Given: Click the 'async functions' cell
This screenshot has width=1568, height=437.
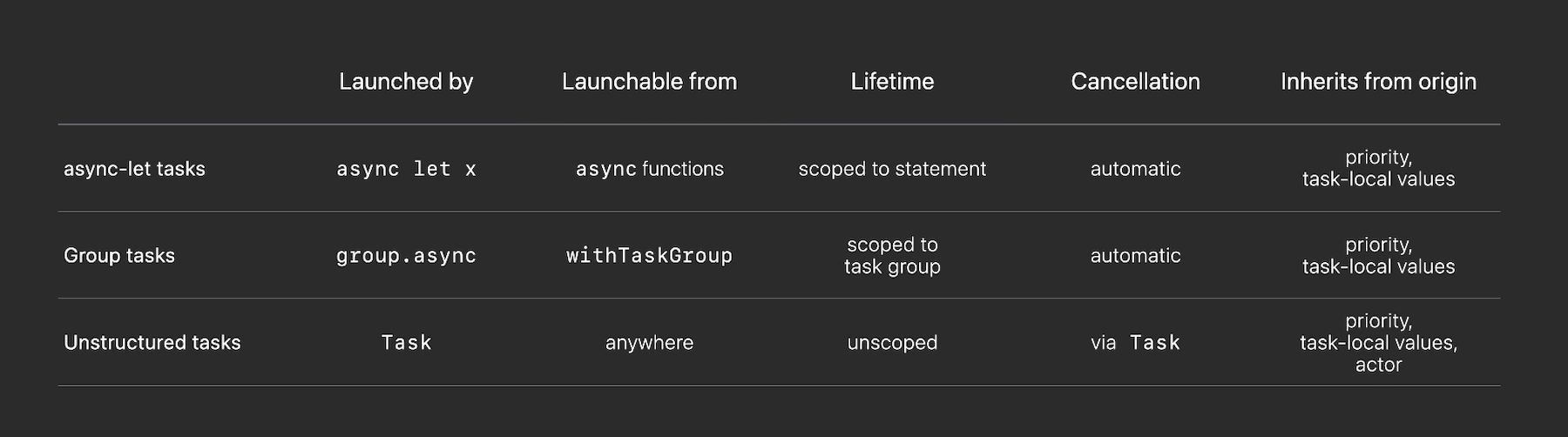Looking at the screenshot, I should pyautogui.click(x=649, y=169).
